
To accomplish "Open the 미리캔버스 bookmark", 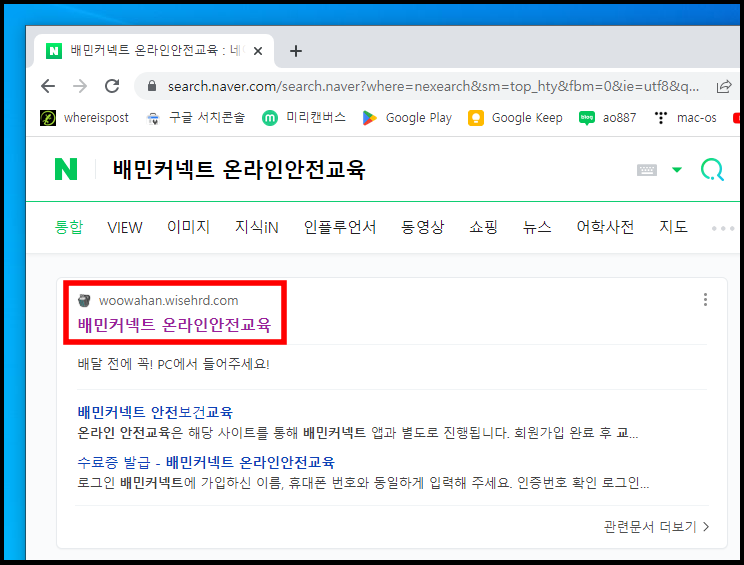I will click(304, 118).
